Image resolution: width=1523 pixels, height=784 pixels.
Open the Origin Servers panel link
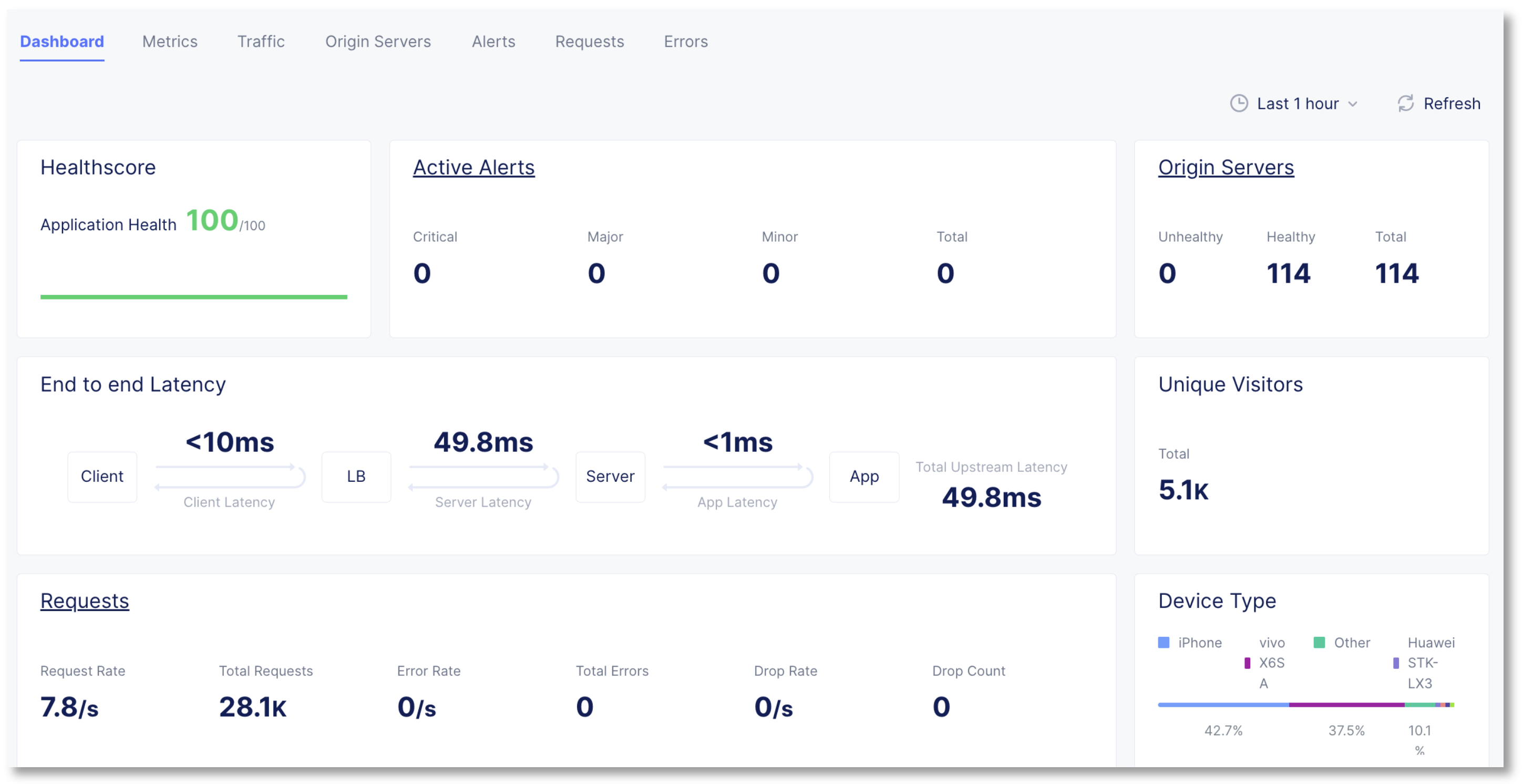point(1226,167)
